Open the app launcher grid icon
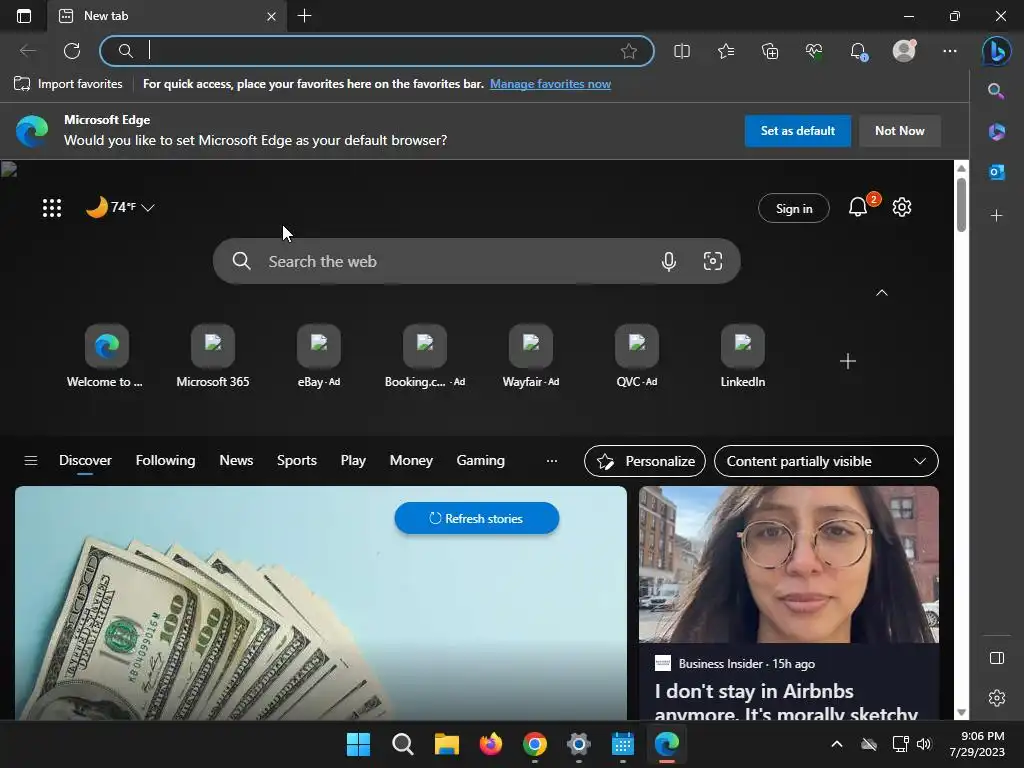The width and height of the screenshot is (1024, 768). point(52,208)
